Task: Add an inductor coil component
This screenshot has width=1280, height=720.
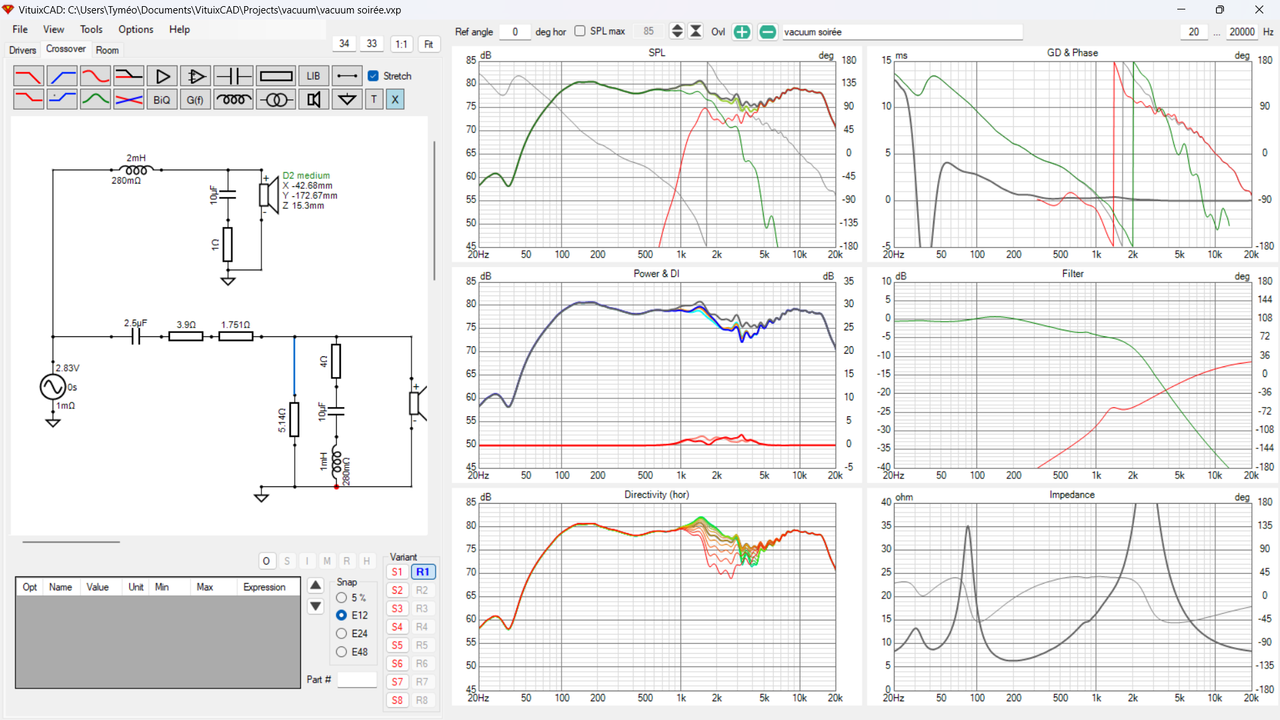Action: tap(234, 99)
